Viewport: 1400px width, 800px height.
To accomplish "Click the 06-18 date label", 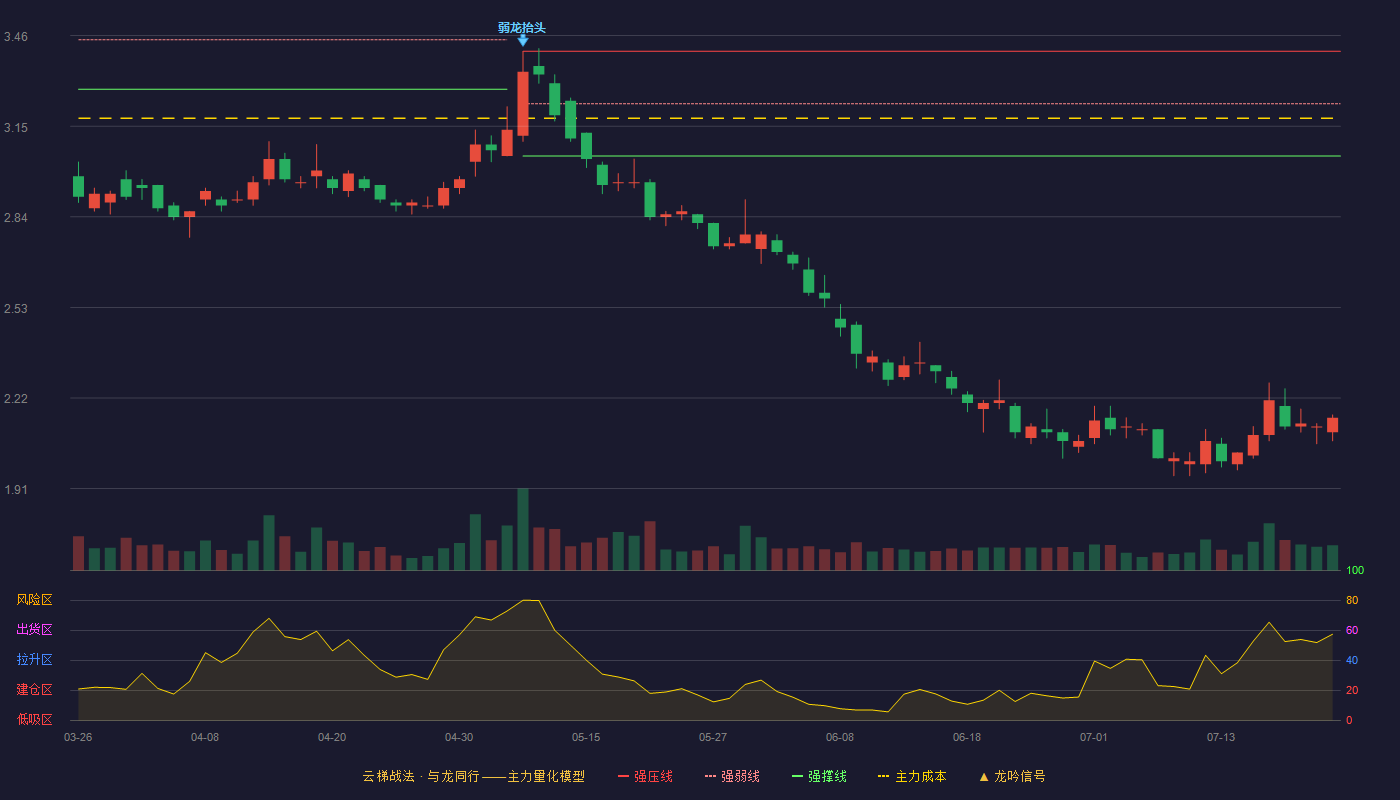I will coord(967,737).
